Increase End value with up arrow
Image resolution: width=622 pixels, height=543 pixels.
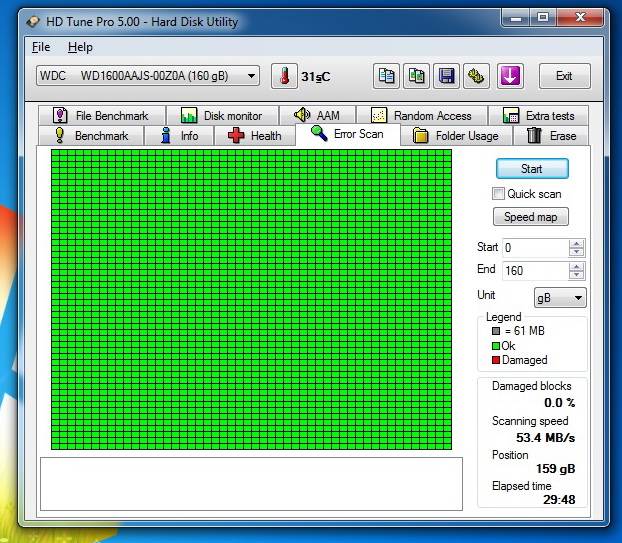click(576, 267)
